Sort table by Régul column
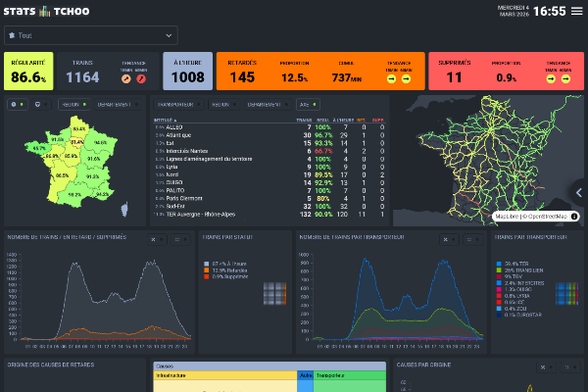Screen dimensions: 588x392 click(322, 120)
